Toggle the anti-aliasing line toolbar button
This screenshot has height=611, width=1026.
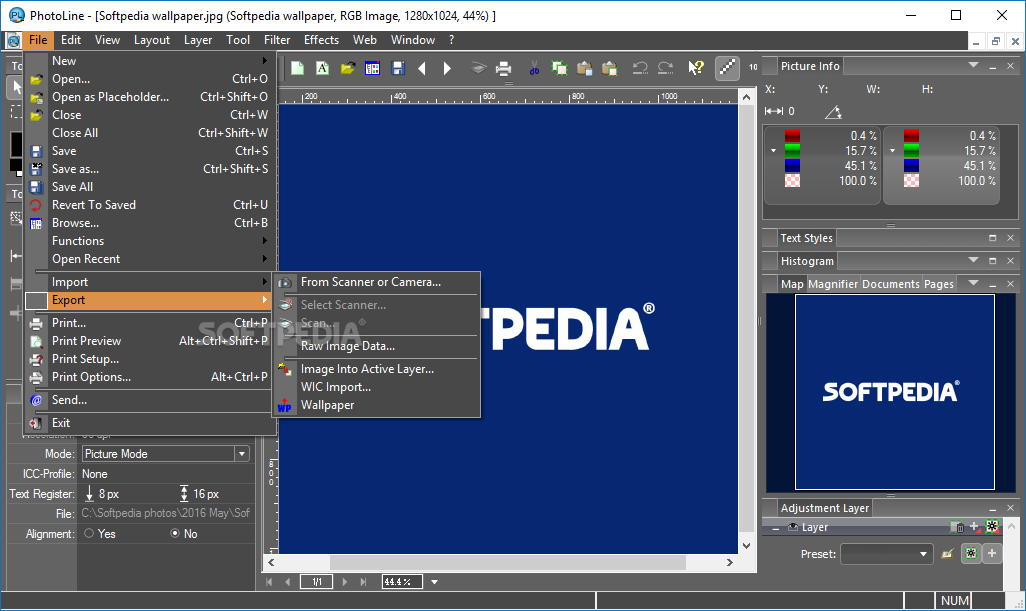pyautogui.click(x=727, y=67)
